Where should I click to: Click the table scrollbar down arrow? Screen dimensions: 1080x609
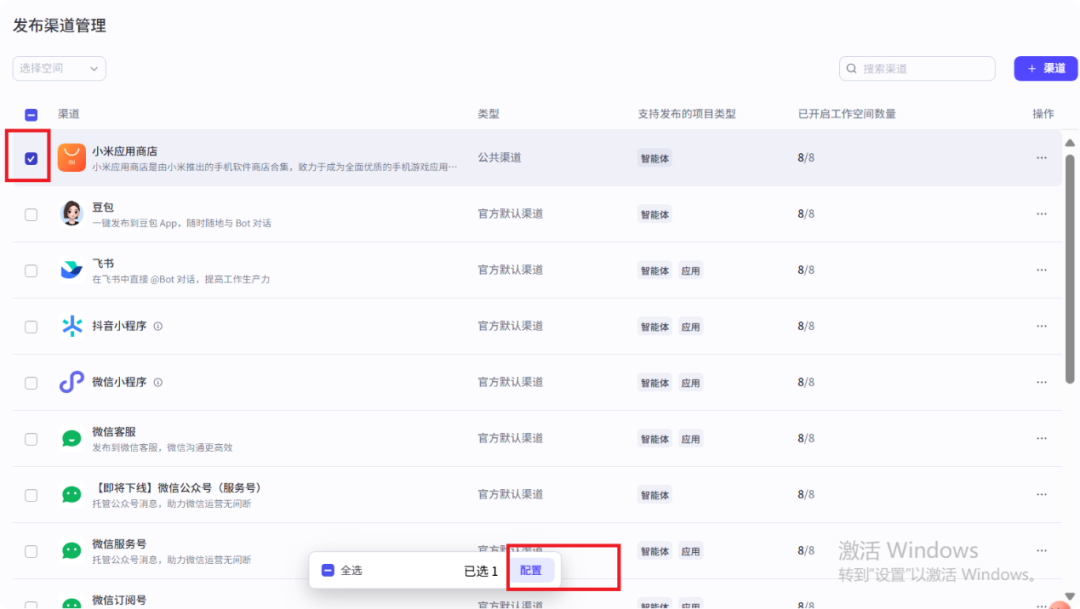(1070, 597)
